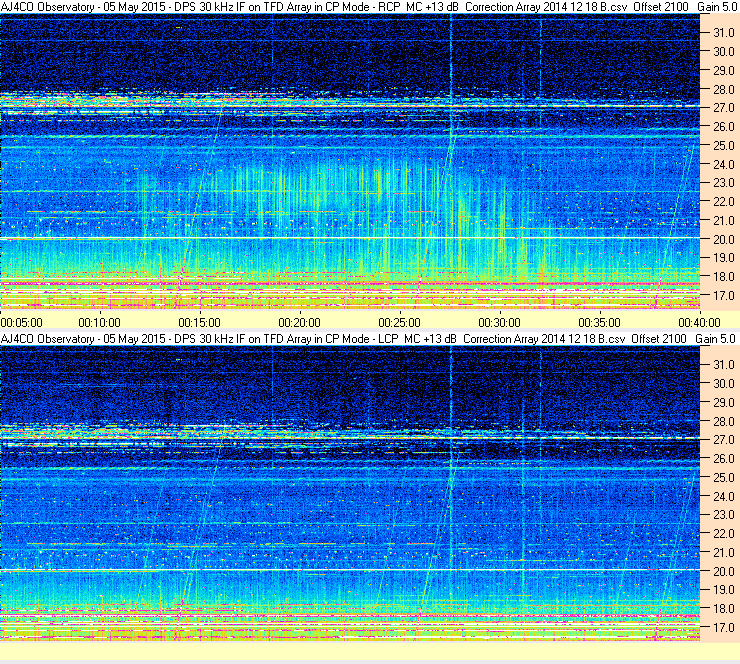Click the 30.0 frequency label on LCP chart
This screenshot has width=740, height=664.
click(x=724, y=384)
